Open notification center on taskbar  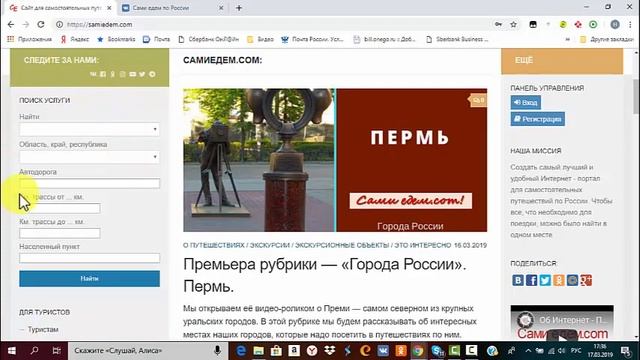coord(626,351)
